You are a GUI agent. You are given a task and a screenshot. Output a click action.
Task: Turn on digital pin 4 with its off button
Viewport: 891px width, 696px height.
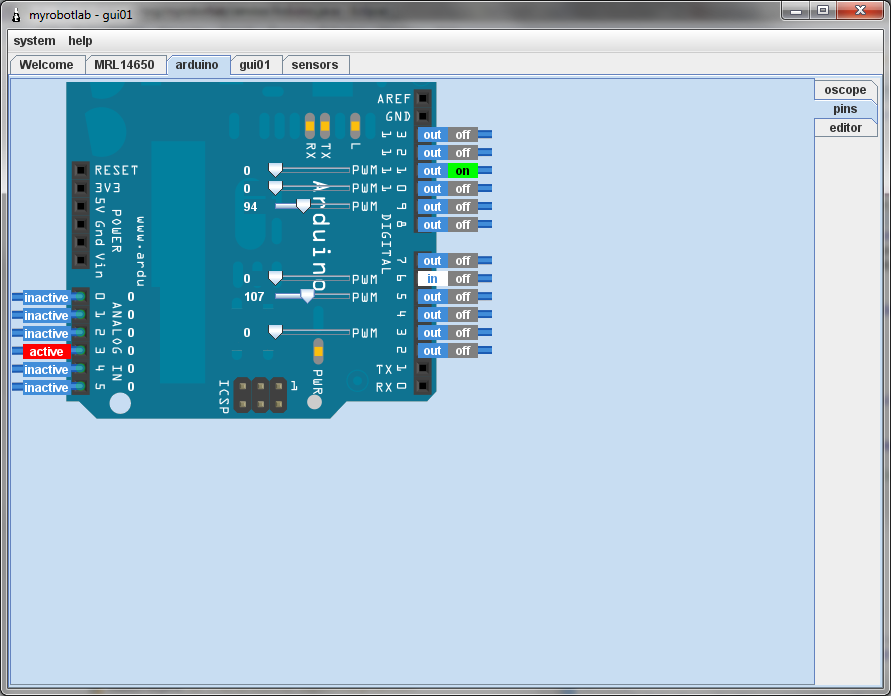(x=463, y=315)
